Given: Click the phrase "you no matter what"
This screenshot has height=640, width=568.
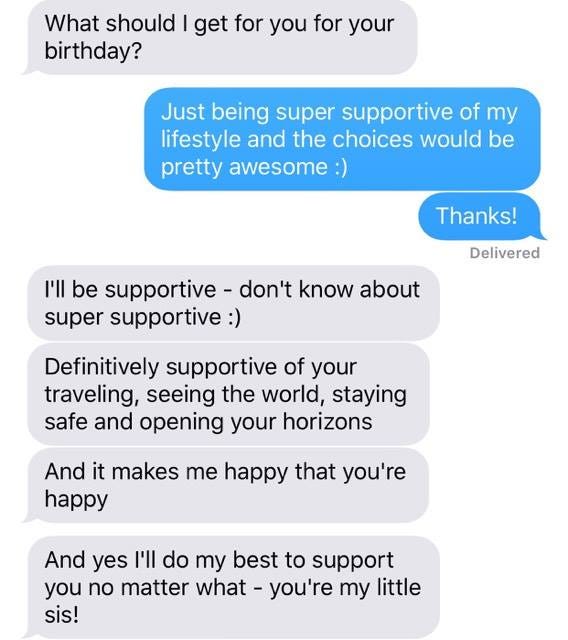Looking at the screenshot, I should click(x=145, y=587).
